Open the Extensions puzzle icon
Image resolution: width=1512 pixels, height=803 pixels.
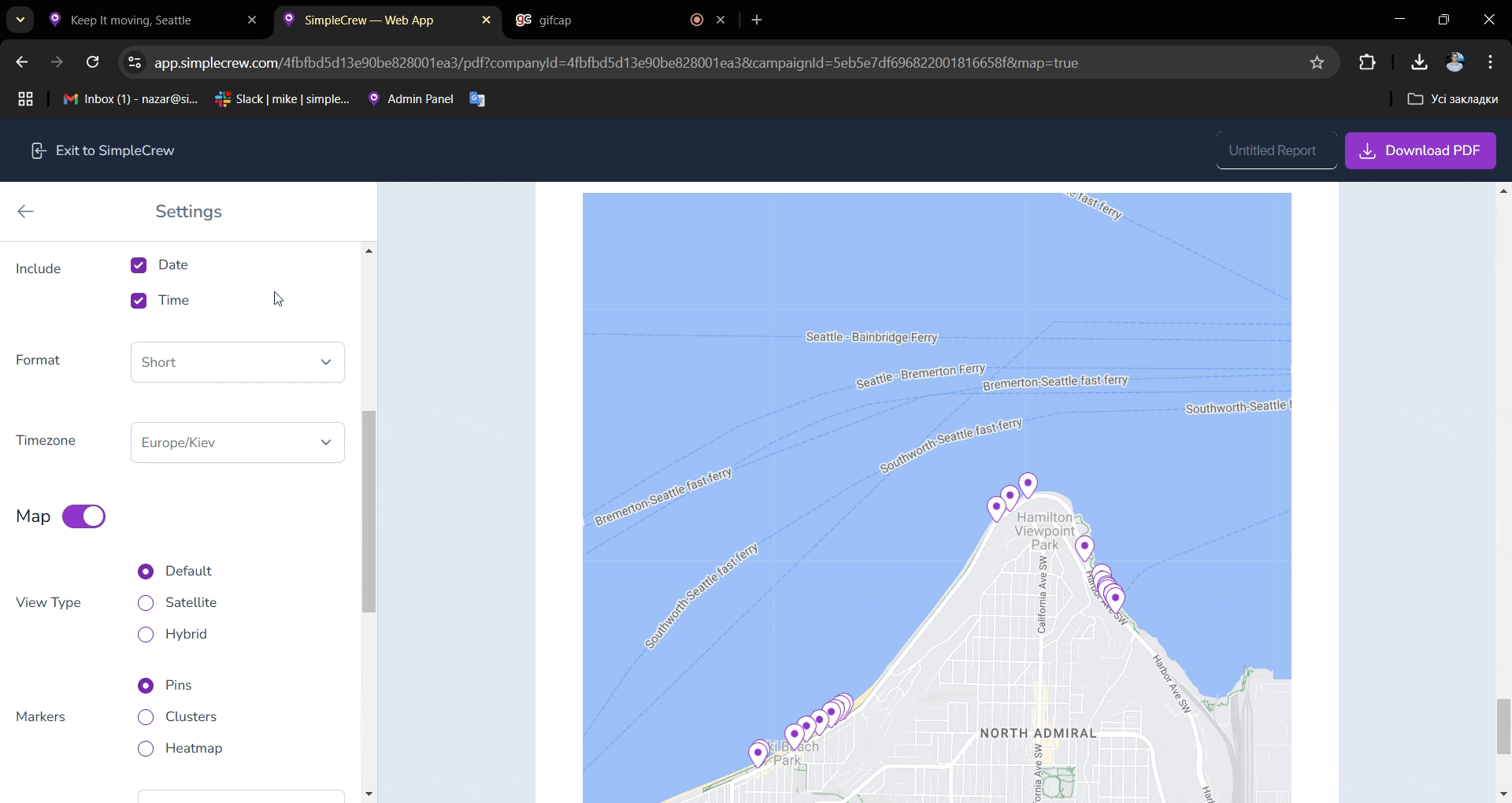click(x=1367, y=62)
